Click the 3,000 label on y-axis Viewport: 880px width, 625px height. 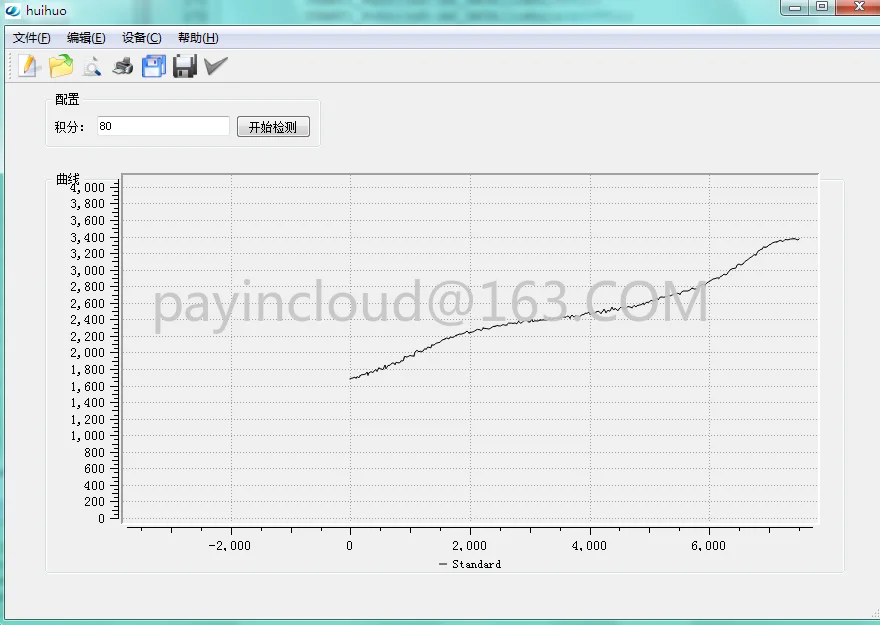[88, 270]
